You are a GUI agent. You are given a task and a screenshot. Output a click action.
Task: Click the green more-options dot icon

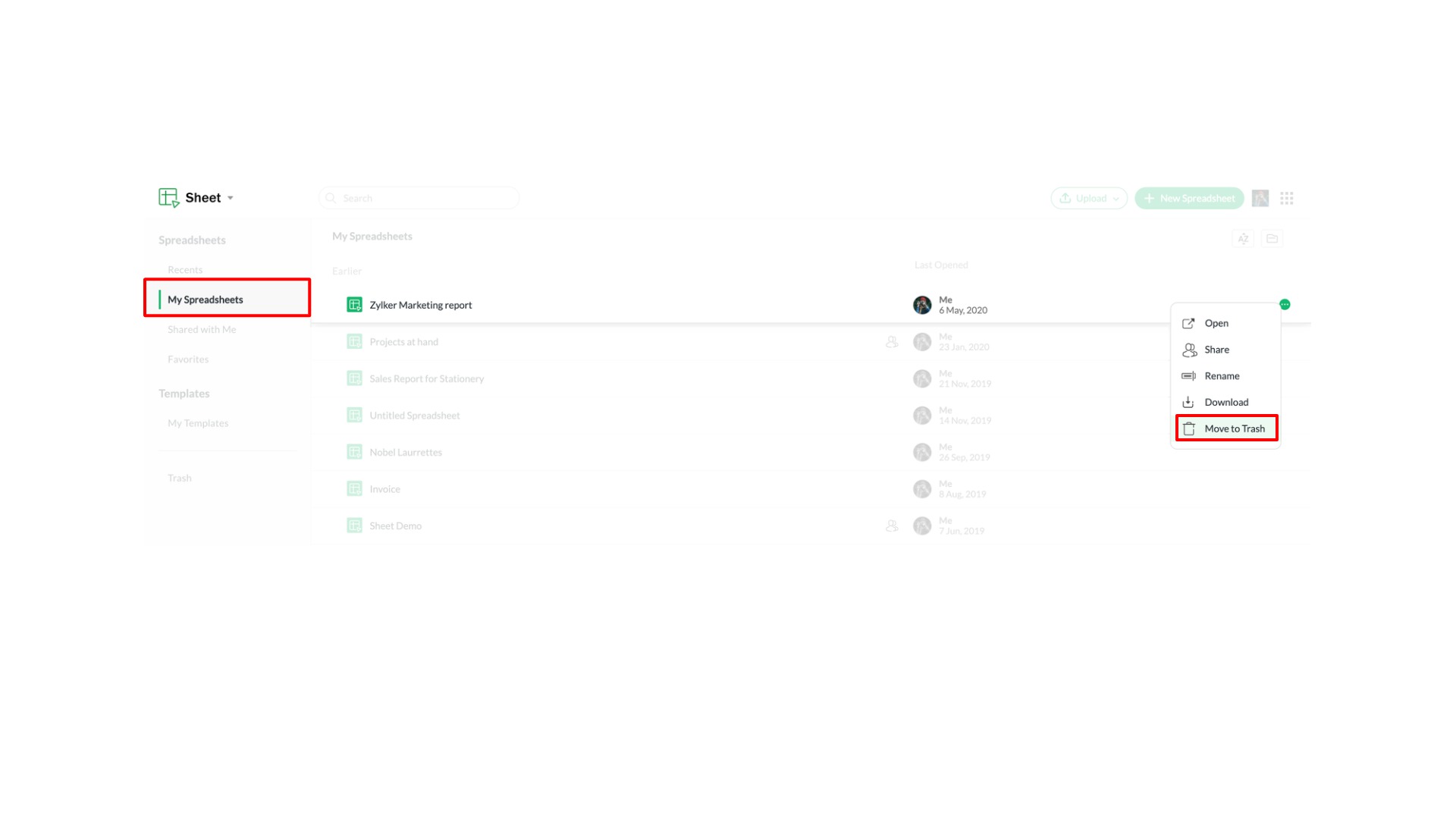[1285, 304]
